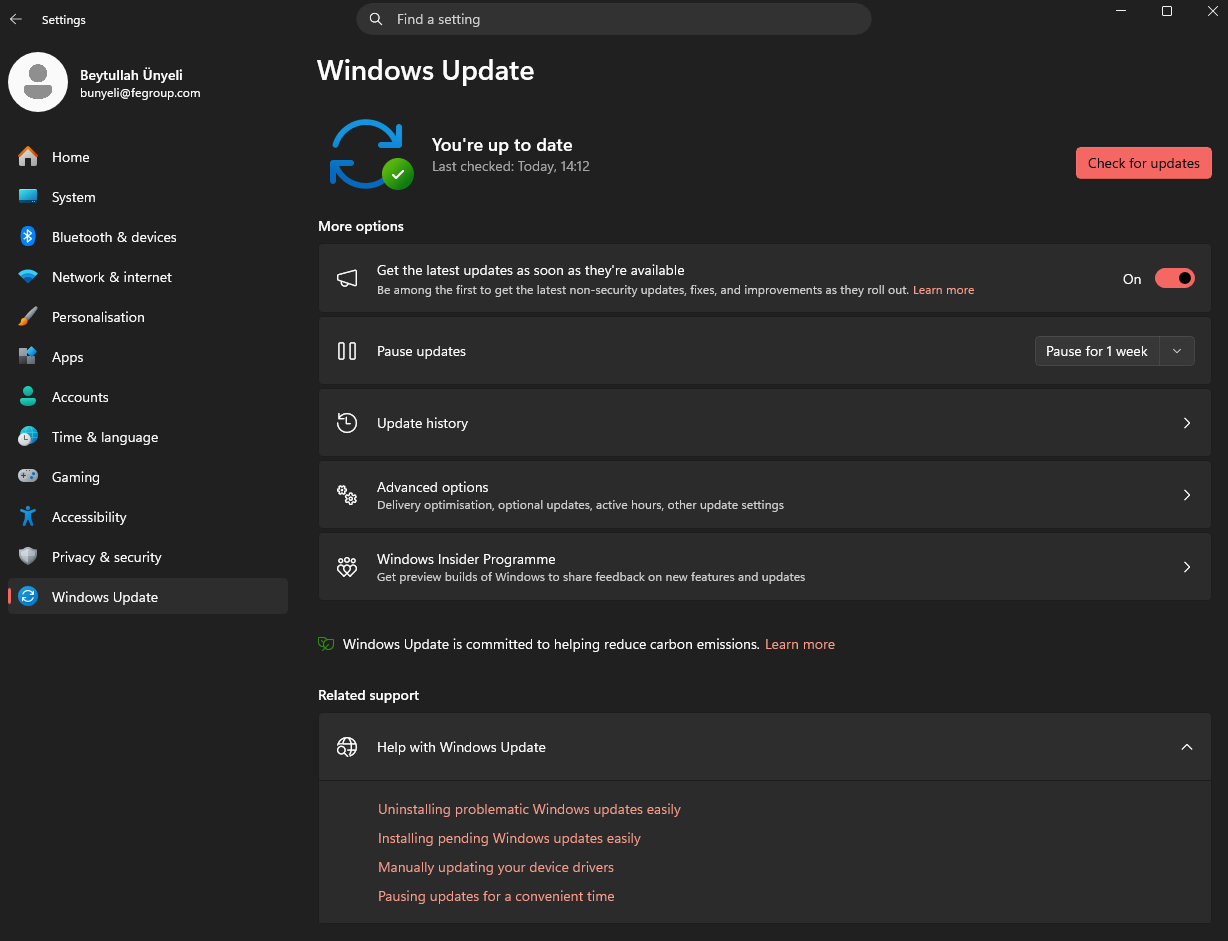Image resolution: width=1228 pixels, height=941 pixels.
Task: Turn off the get latest updates toggle
Action: tap(1175, 279)
